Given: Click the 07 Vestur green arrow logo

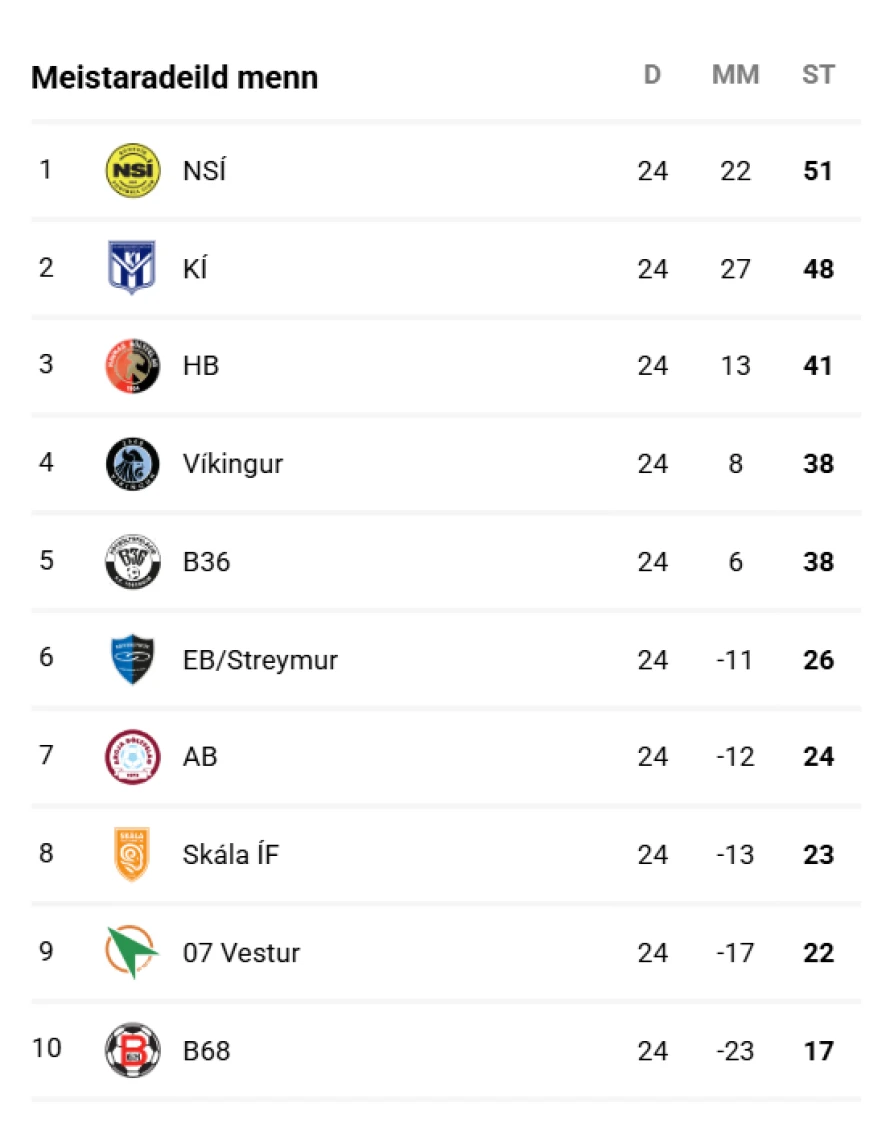Looking at the screenshot, I should coord(132,952).
